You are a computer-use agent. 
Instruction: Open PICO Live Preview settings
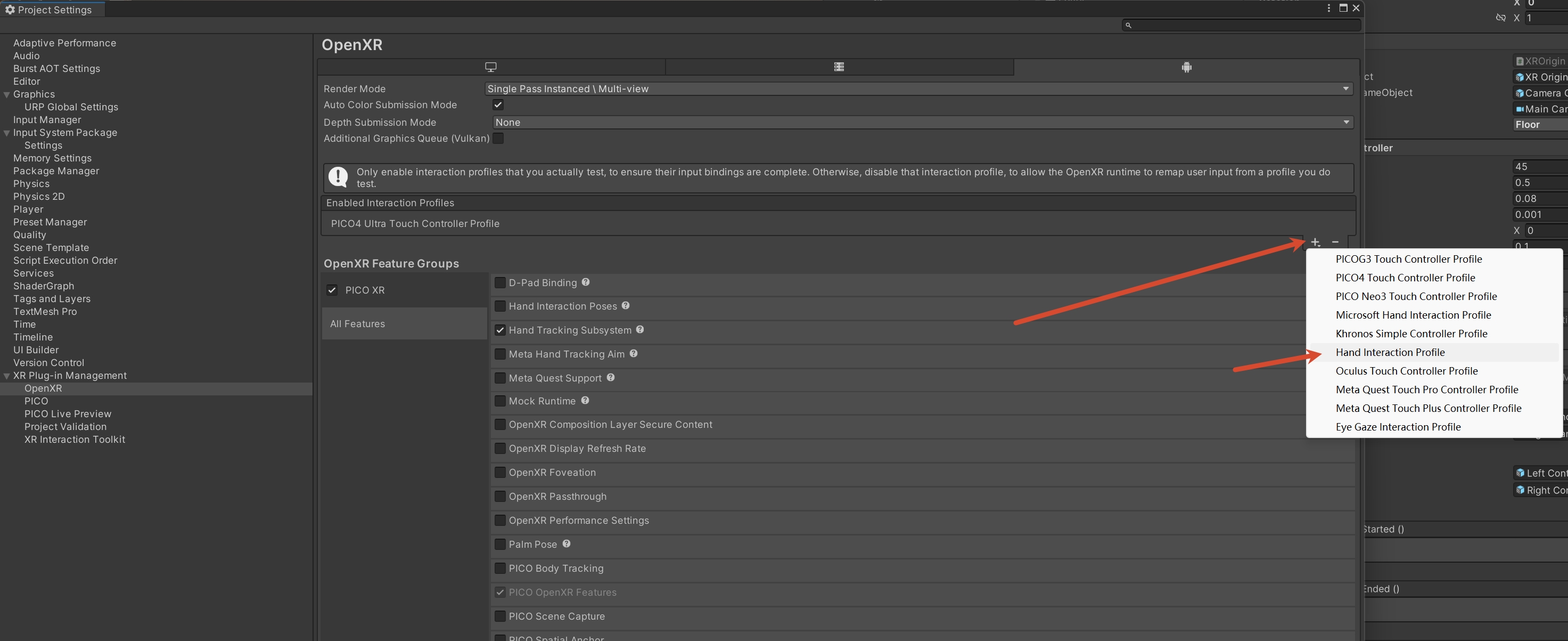[68, 413]
